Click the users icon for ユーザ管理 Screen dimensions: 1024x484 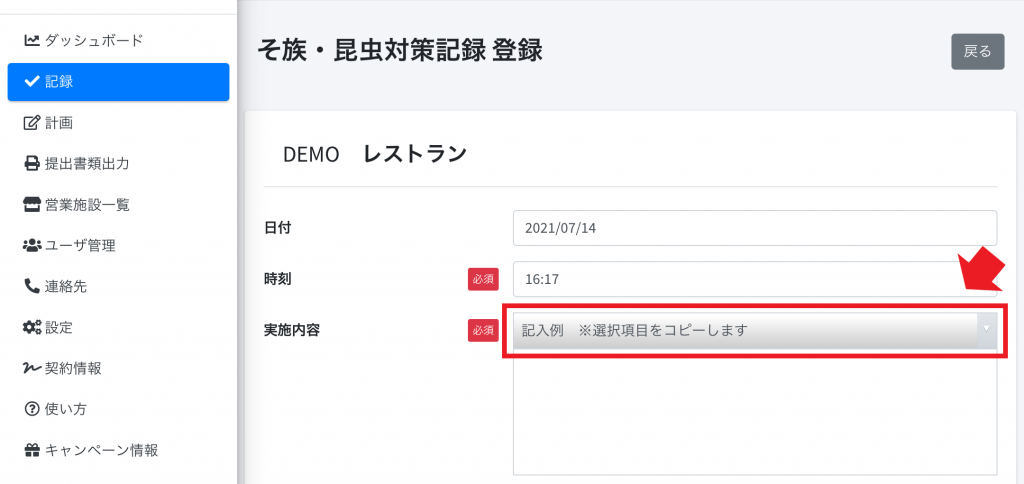31,246
